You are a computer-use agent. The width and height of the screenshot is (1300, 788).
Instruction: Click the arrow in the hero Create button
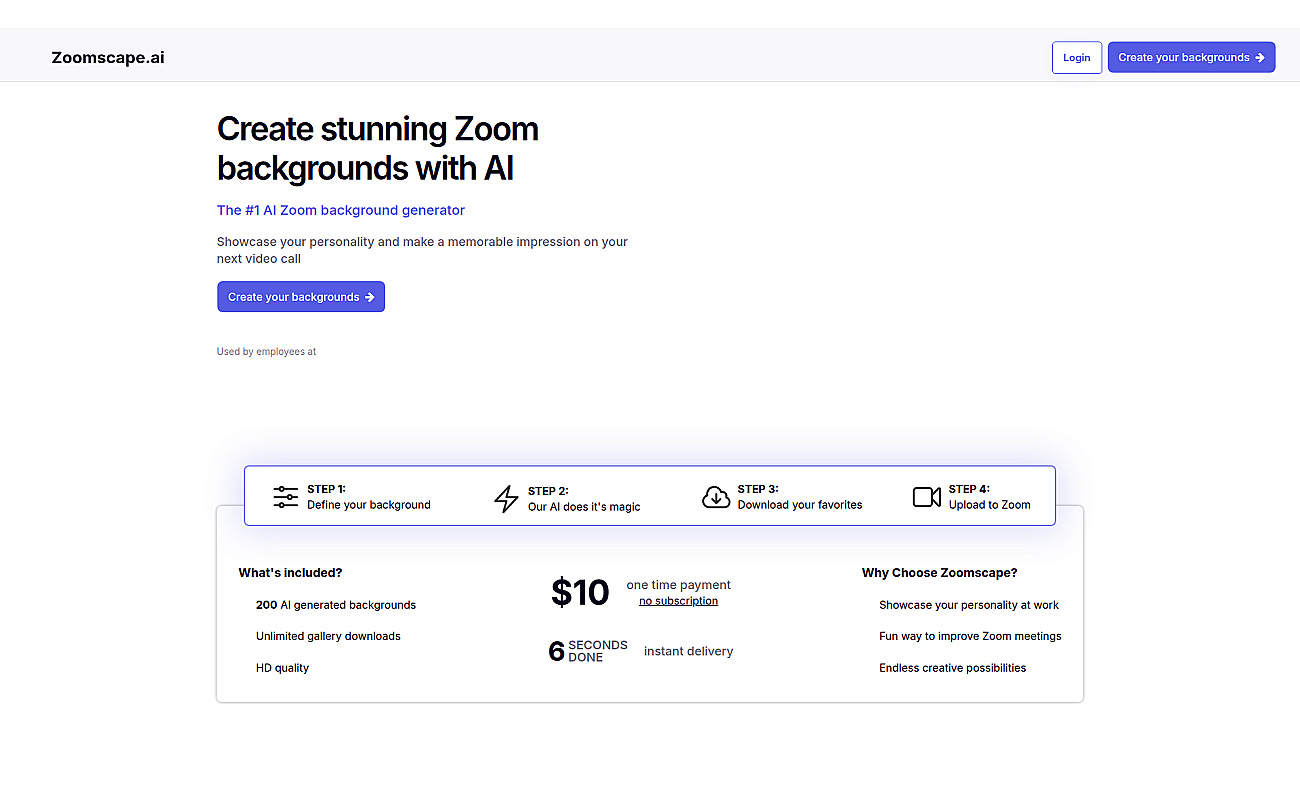[x=369, y=297]
